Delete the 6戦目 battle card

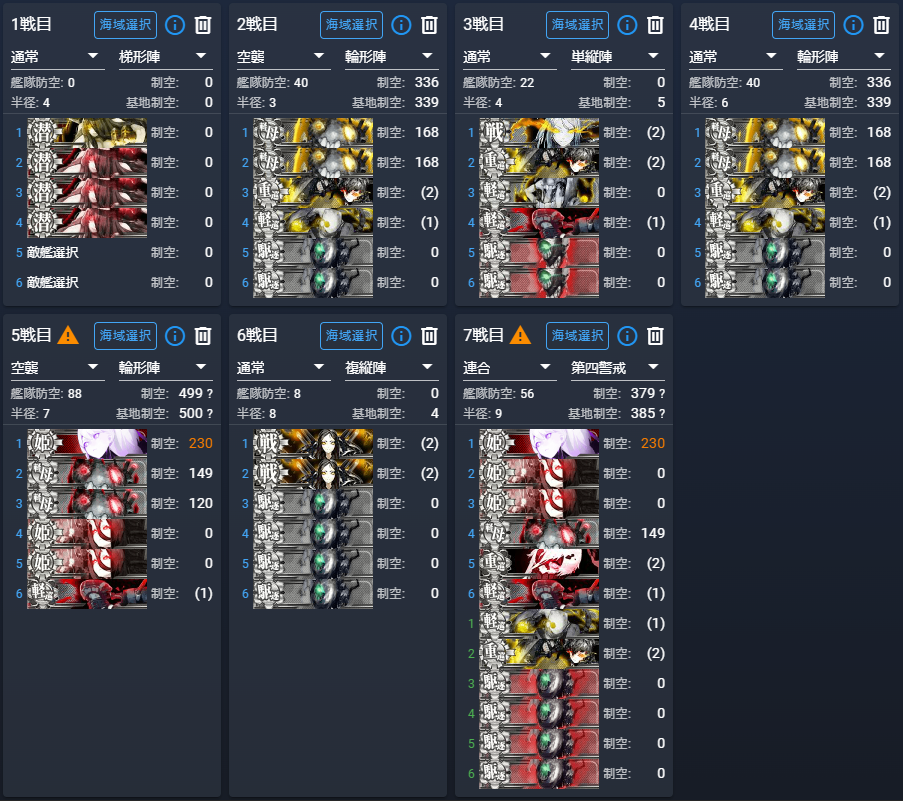click(429, 336)
